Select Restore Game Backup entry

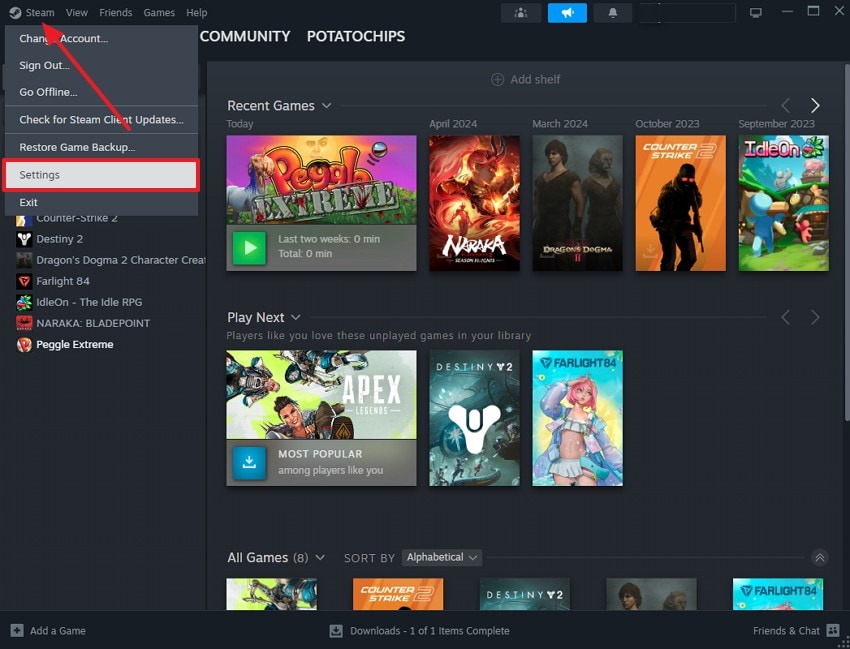[101, 147]
